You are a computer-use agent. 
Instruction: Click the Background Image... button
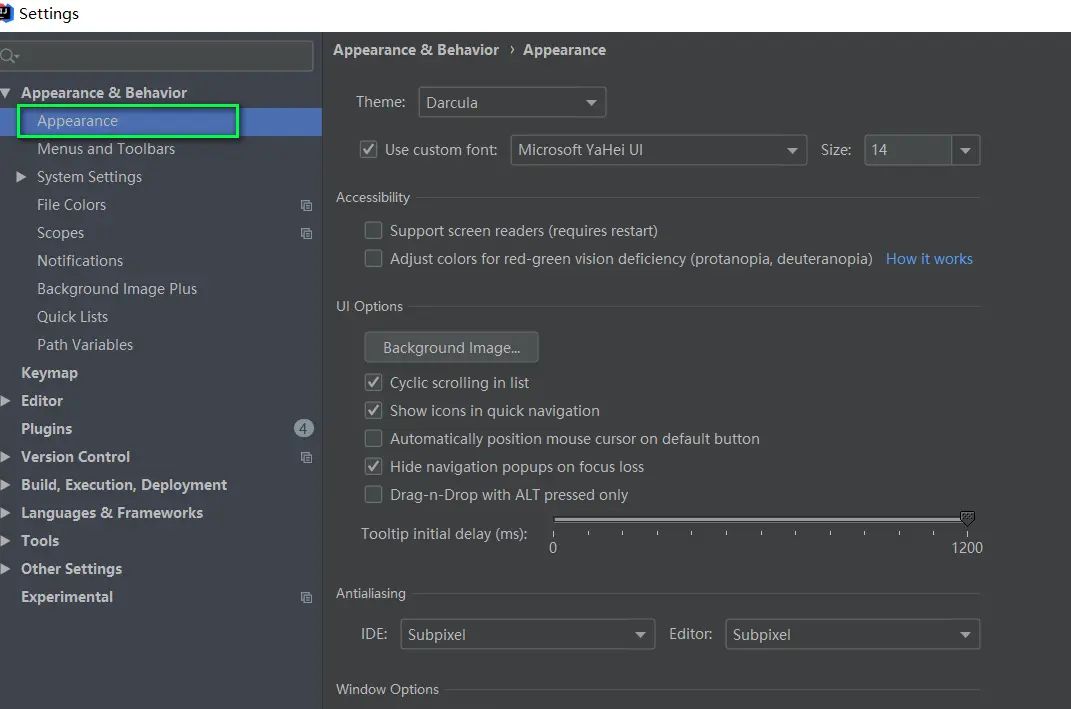(x=451, y=347)
